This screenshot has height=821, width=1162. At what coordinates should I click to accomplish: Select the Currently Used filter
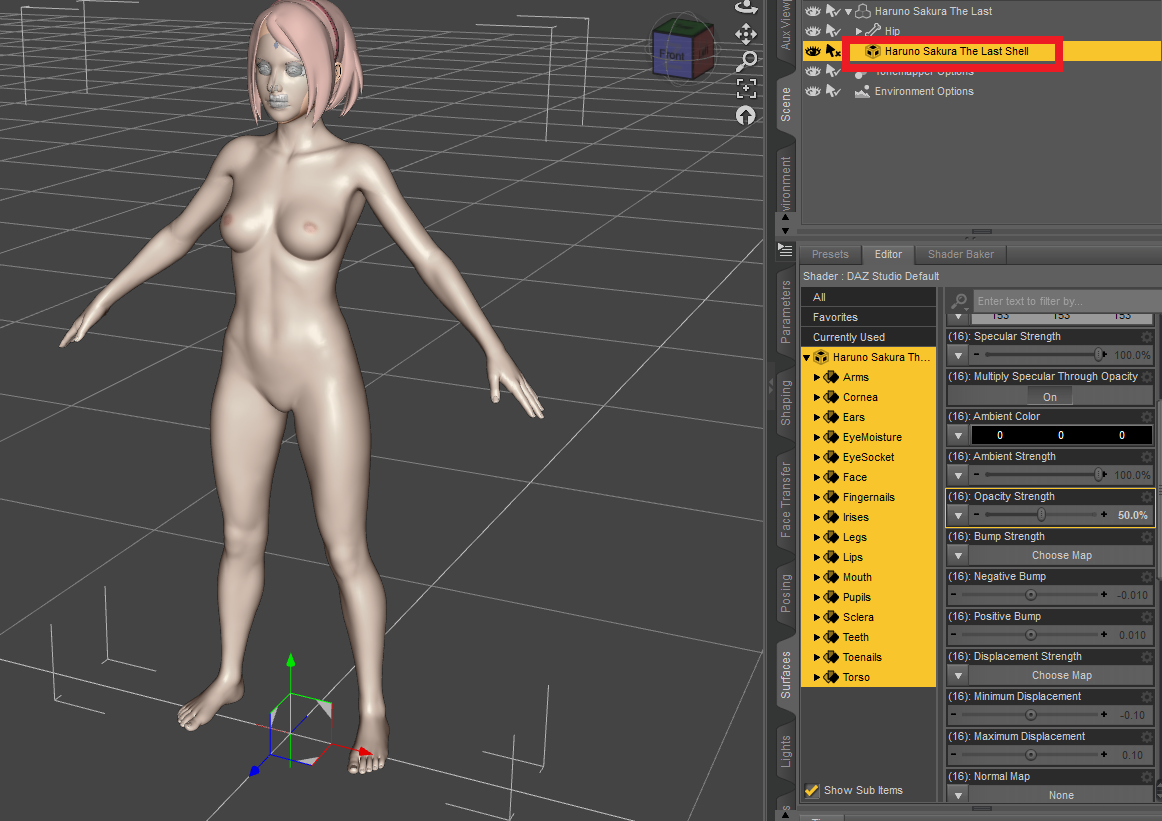[869, 336]
